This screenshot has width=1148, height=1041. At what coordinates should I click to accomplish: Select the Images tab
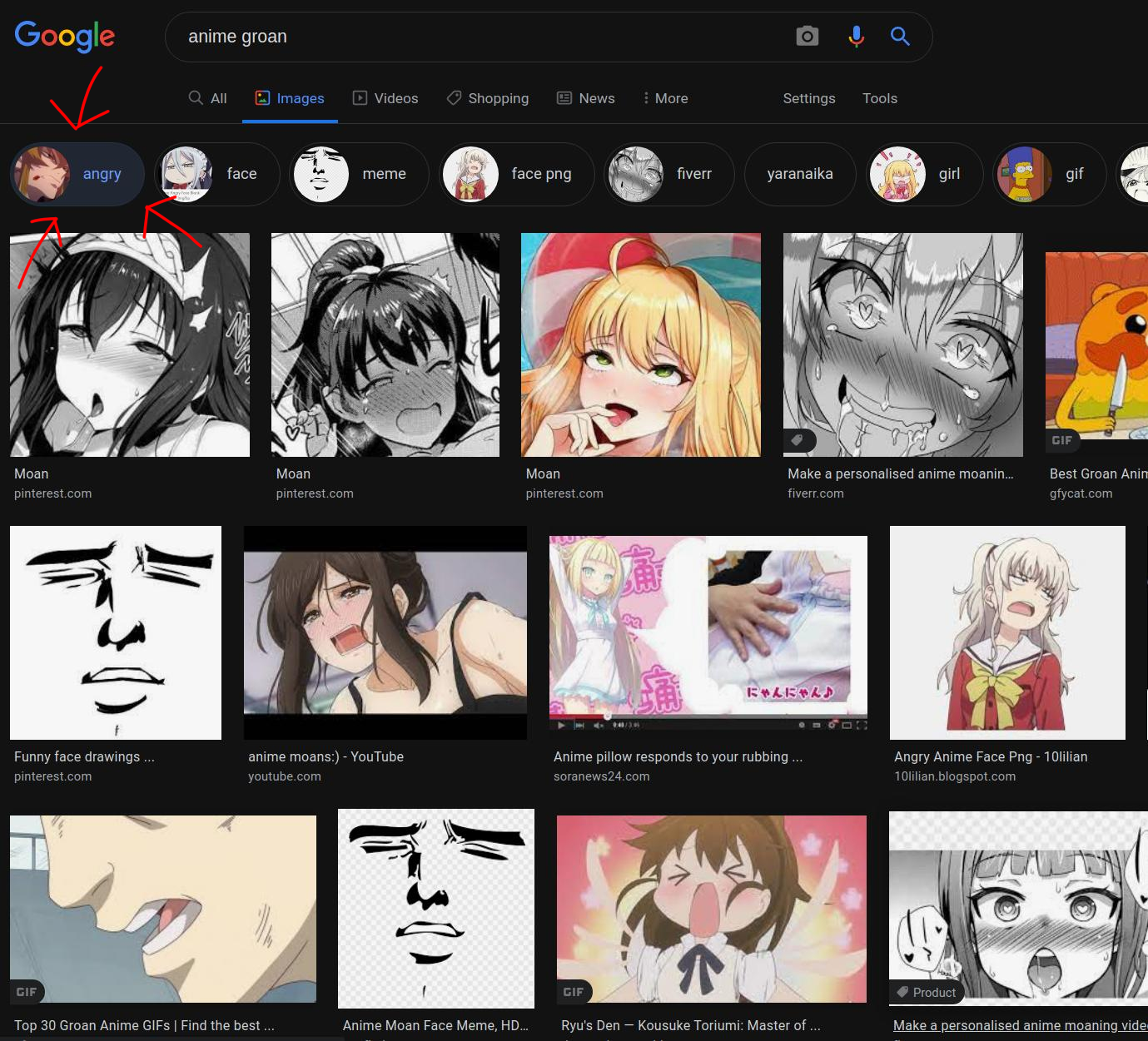pyautogui.click(x=290, y=98)
